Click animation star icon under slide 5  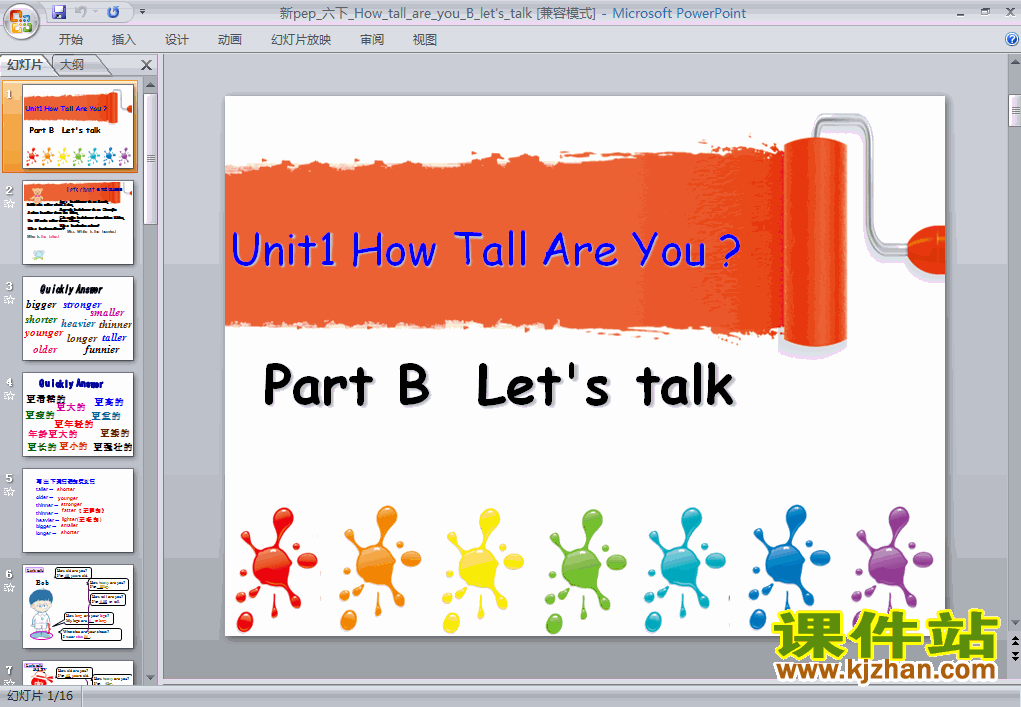[x=9, y=492]
